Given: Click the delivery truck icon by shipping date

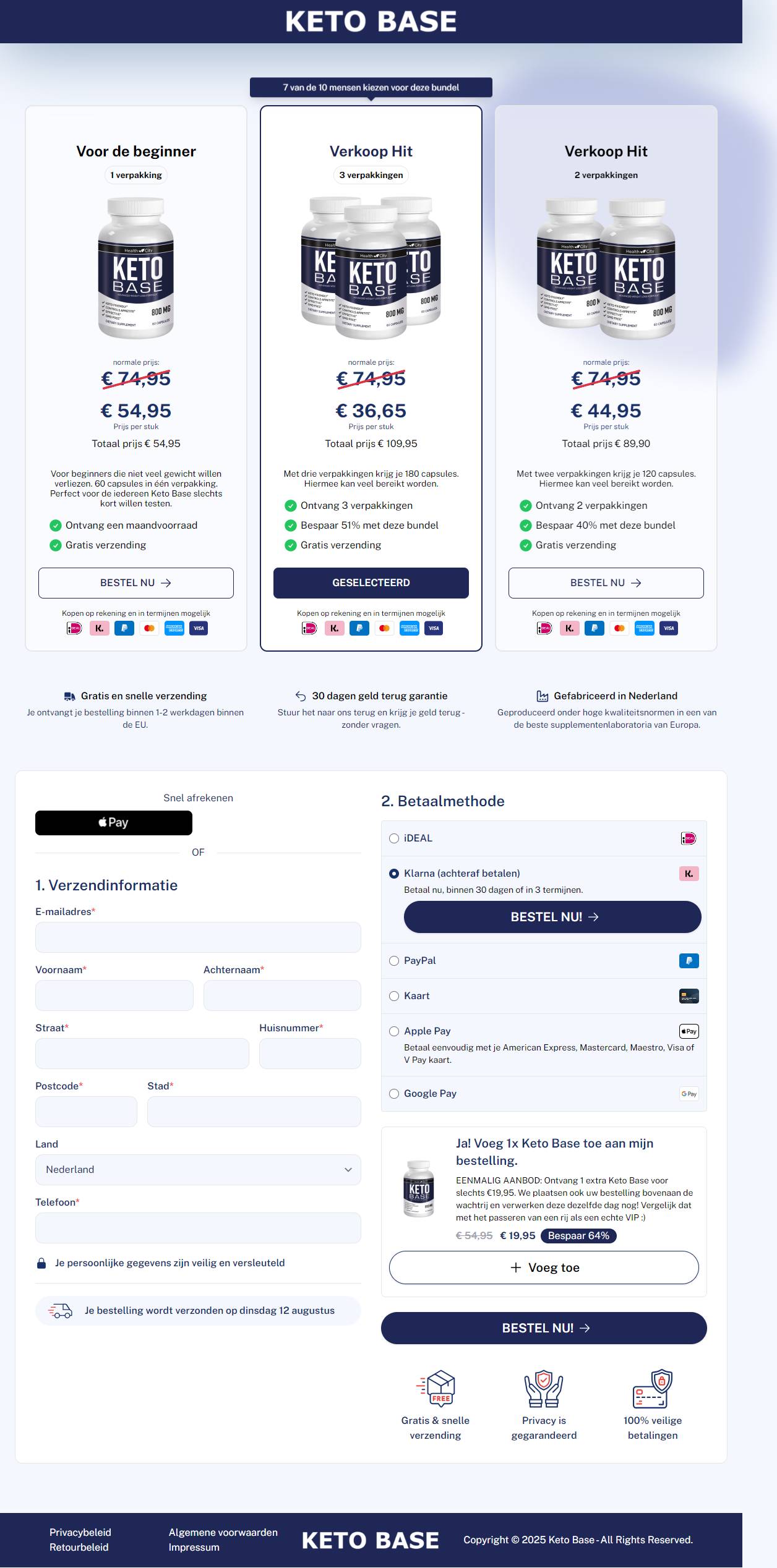Looking at the screenshot, I should coord(60,1311).
